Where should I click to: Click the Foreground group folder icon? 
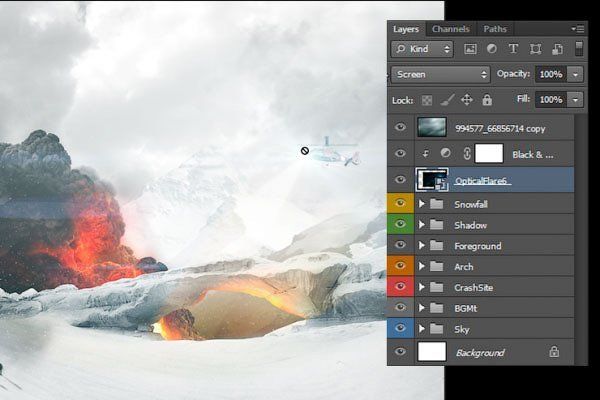pos(437,245)
